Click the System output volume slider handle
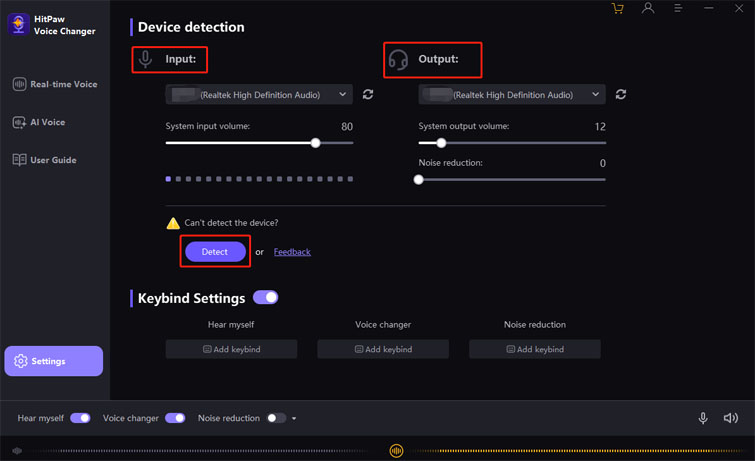 coord(441,143)
